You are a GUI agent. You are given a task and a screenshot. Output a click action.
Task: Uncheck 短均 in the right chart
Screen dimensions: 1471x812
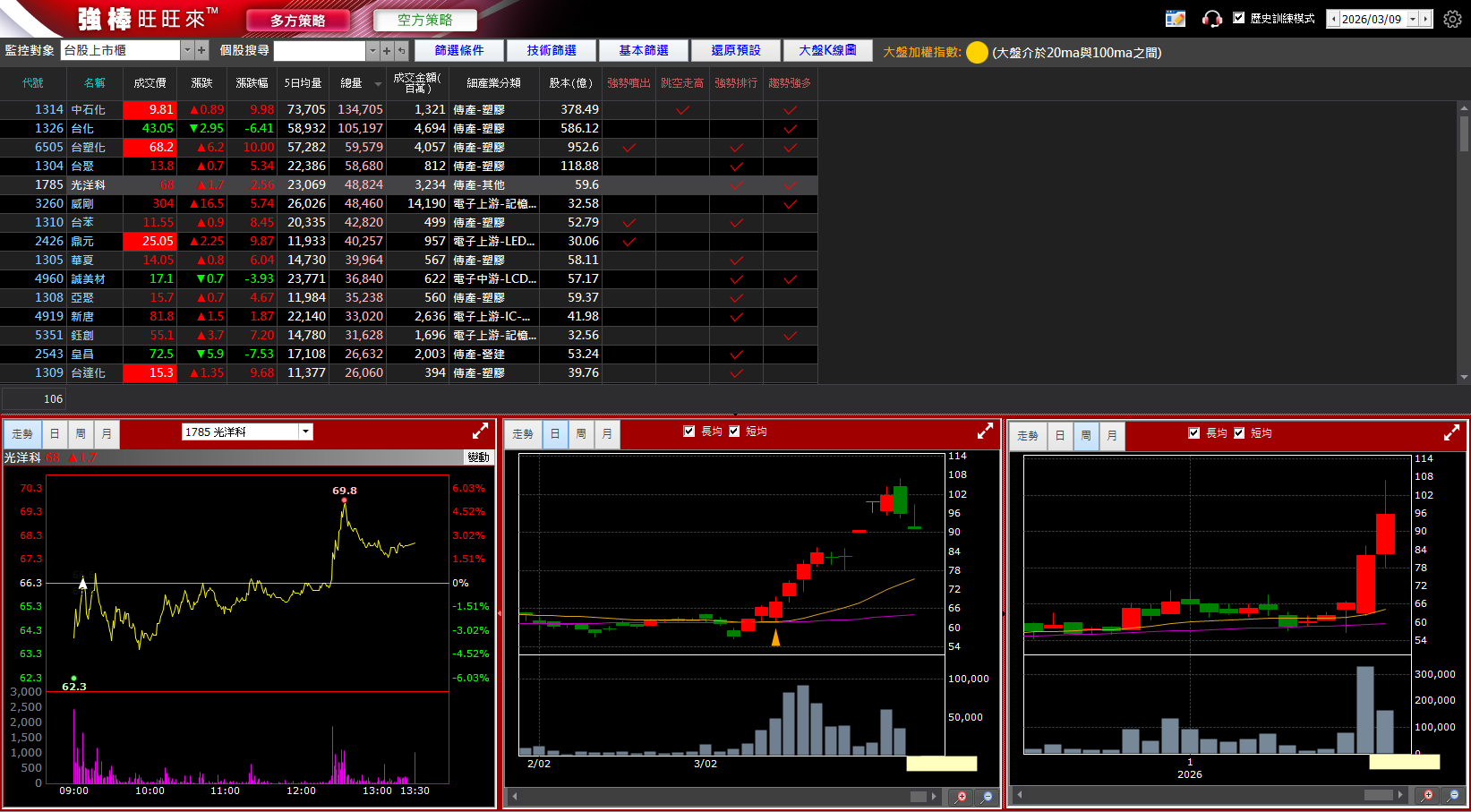pyautogui.click(x=1239, y=433)
